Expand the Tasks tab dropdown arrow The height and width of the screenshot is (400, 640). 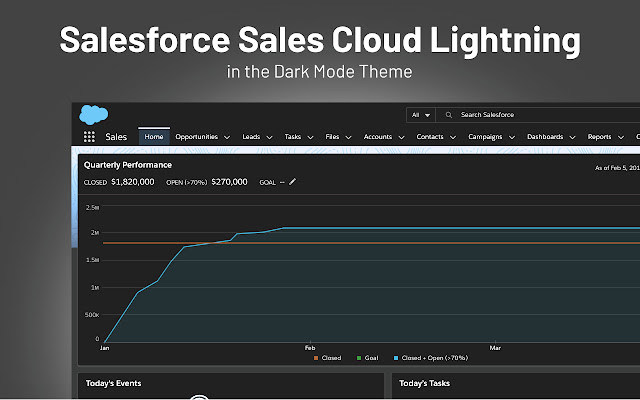[x=311, y=137]
